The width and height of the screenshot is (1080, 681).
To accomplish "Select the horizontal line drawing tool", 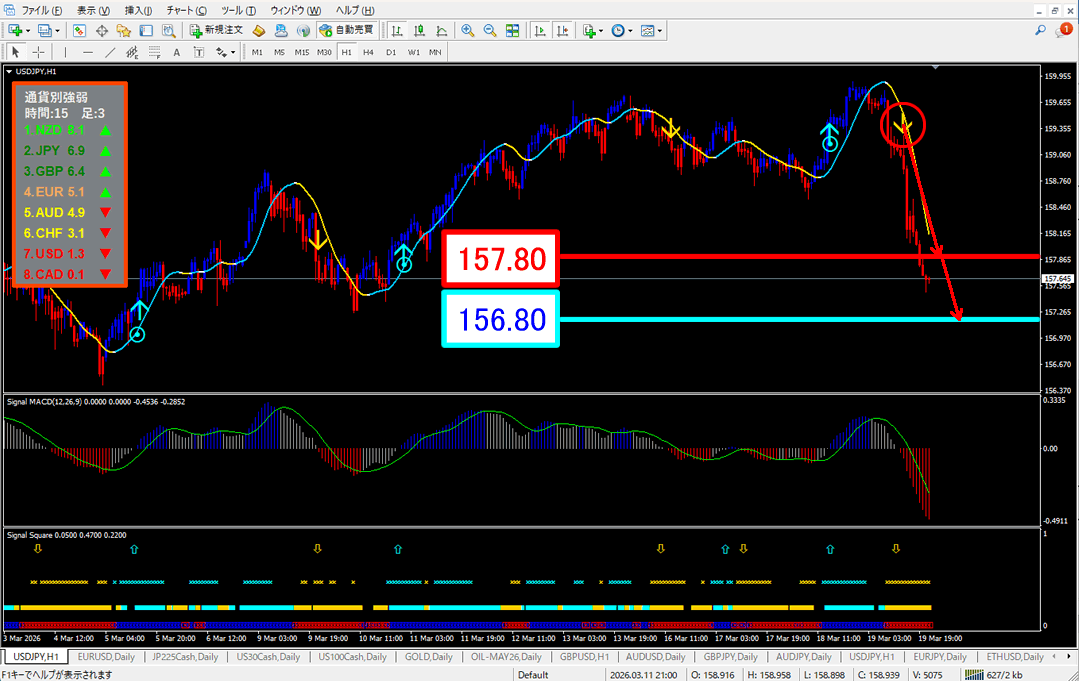I will 88,52.
